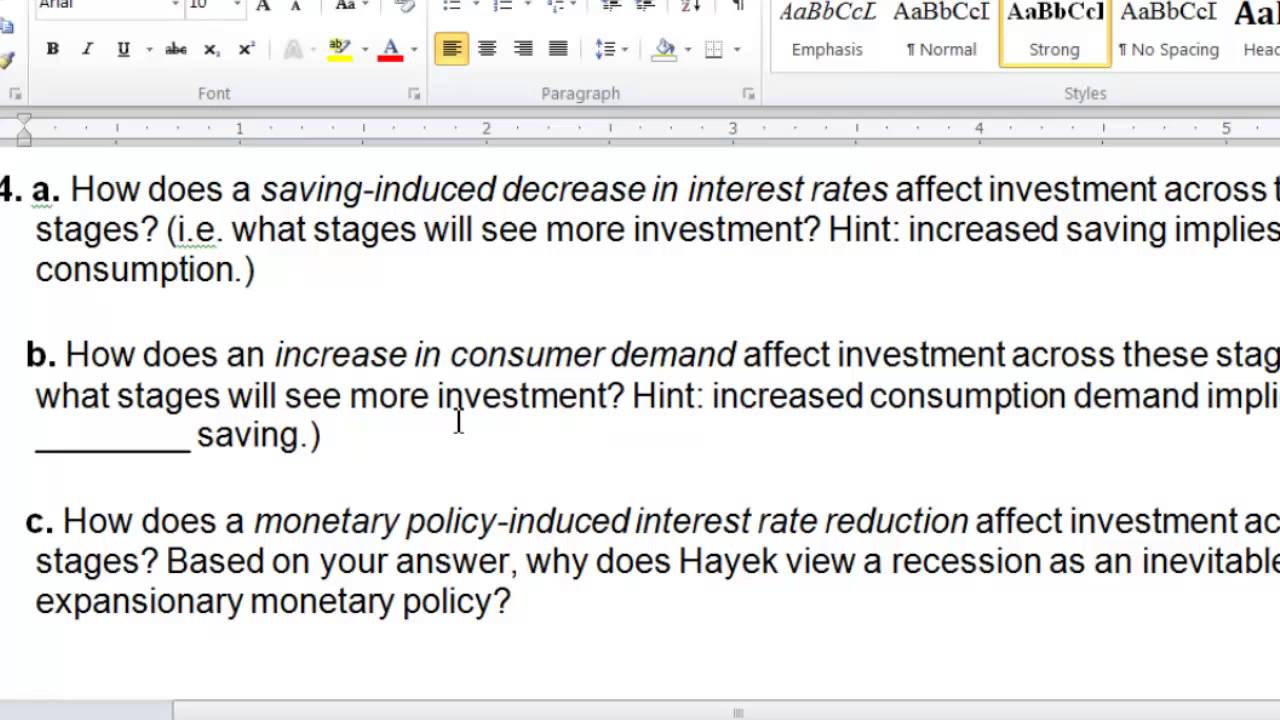Click the Shrink Font icon

click(296, 6)
